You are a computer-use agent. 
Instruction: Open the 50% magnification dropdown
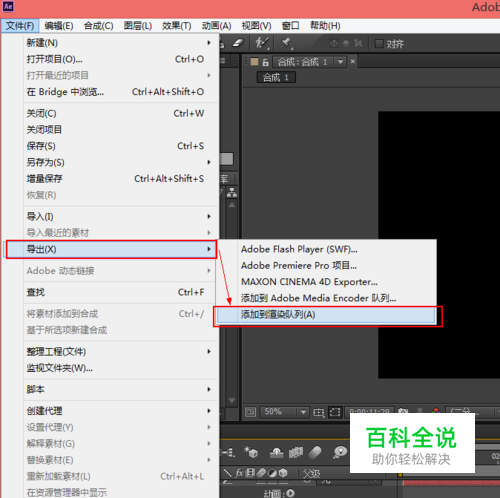[x=285, y=412]
